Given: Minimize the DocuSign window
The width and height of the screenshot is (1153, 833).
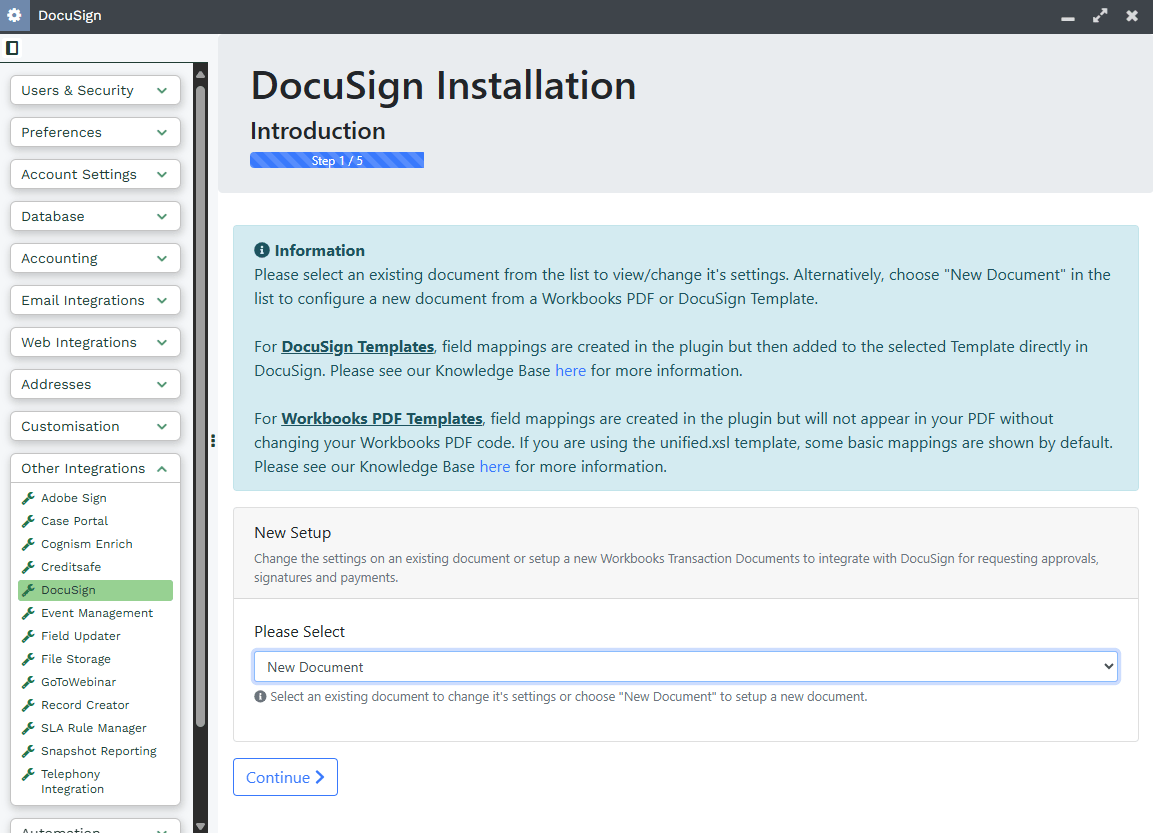Looking at the screenshot, I should click(1068, 18).
